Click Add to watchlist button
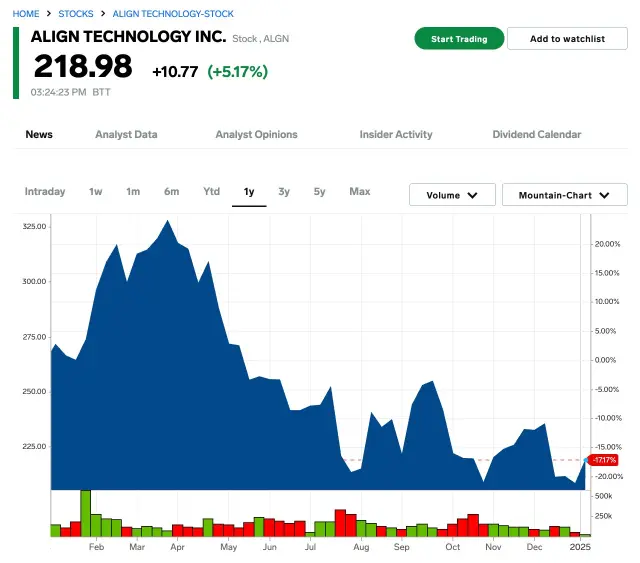Viewport: 640px width, 563px height. point(567,39)
